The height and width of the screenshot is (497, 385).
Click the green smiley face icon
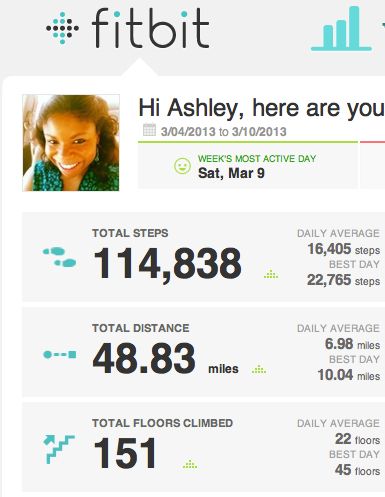click(182, 166)
